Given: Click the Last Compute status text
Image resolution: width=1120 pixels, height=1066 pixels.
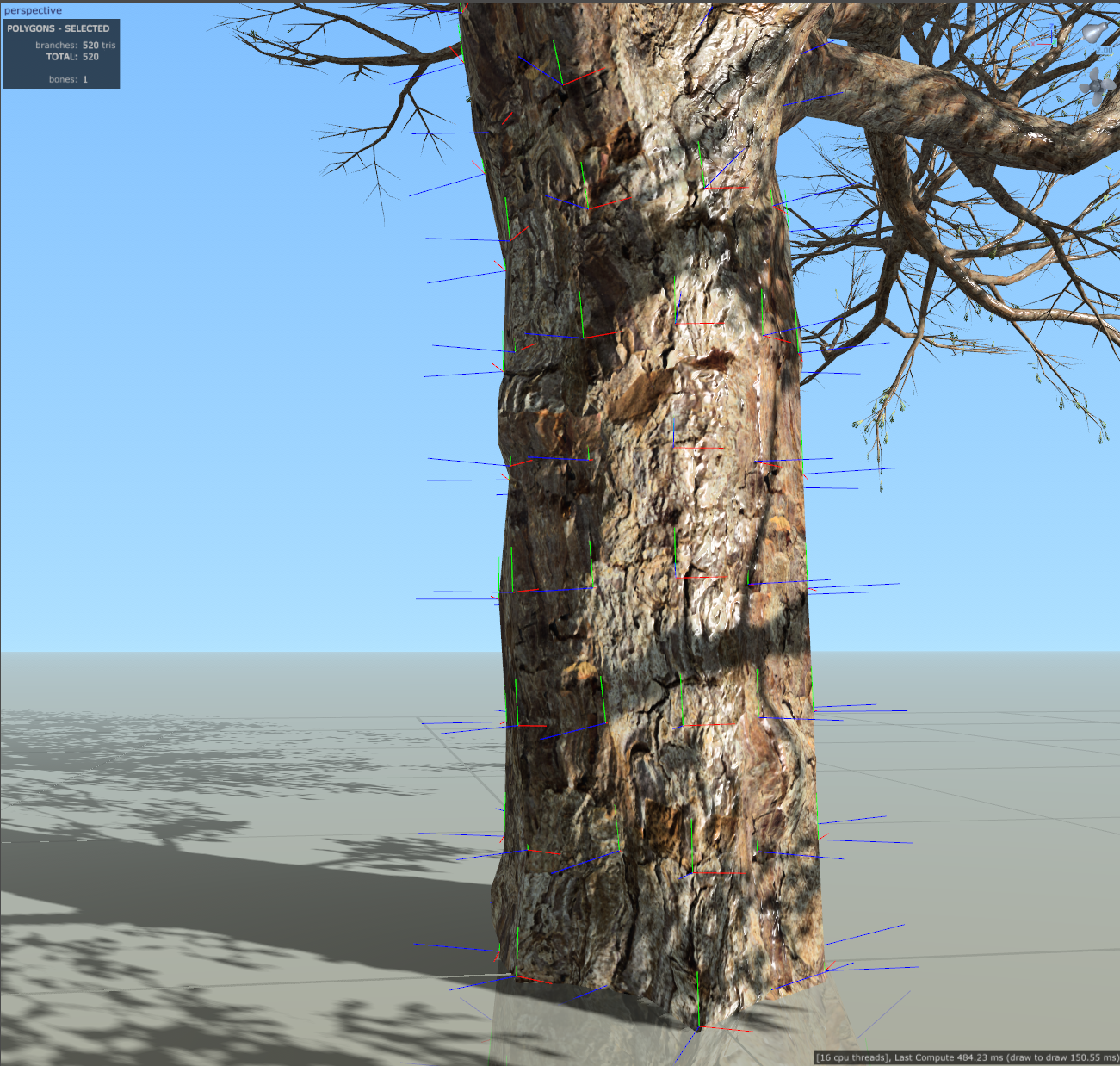Looking at the screenshot, I should coord(1006,1057).
